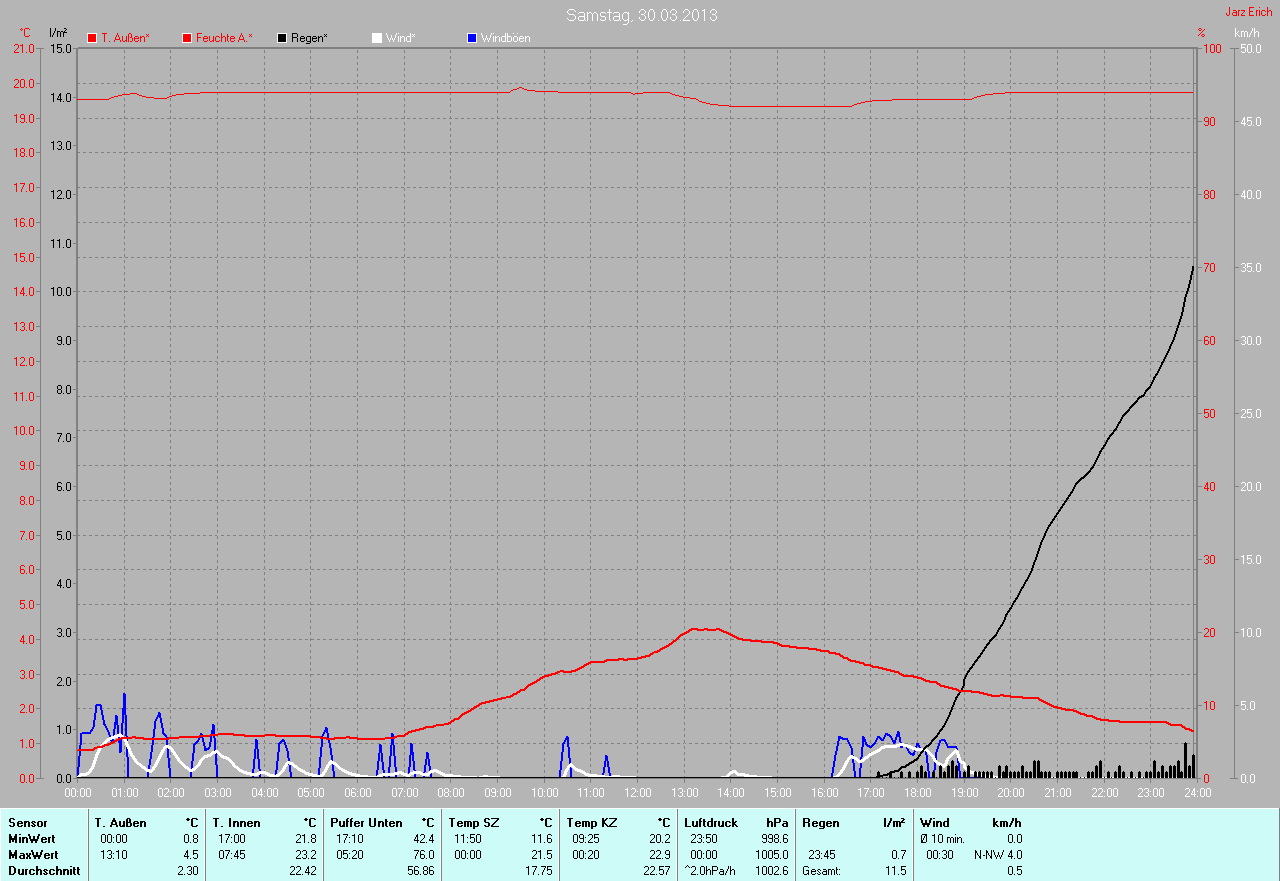Viewport: 1280px width, 881px height.
Task: Click the 12:00 tick on time axis
Action: pos(637,792)
